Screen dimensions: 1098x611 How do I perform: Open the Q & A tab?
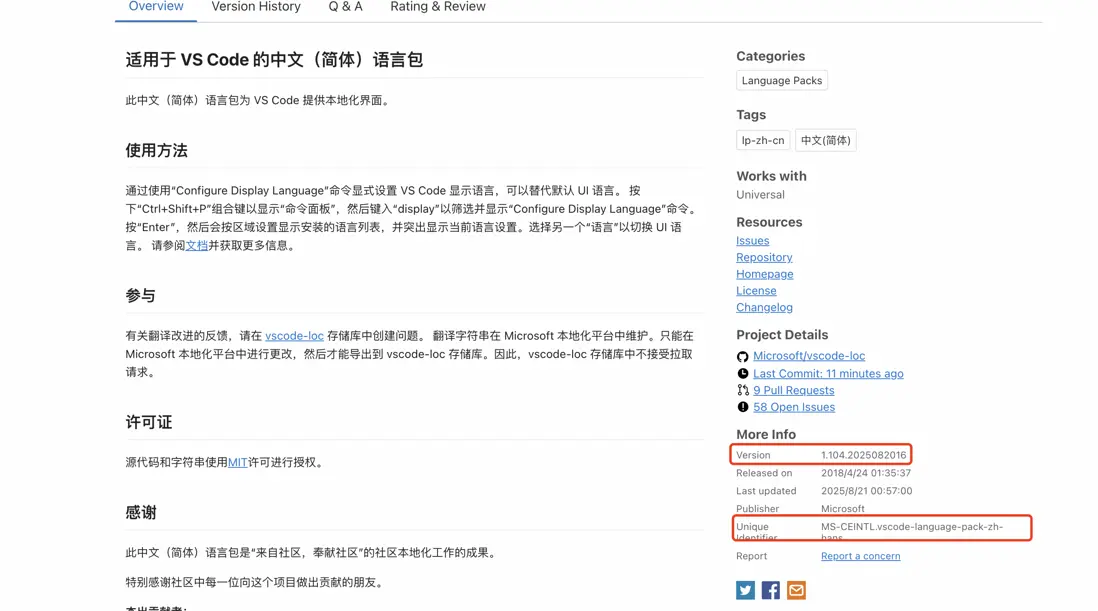point(345,7)
